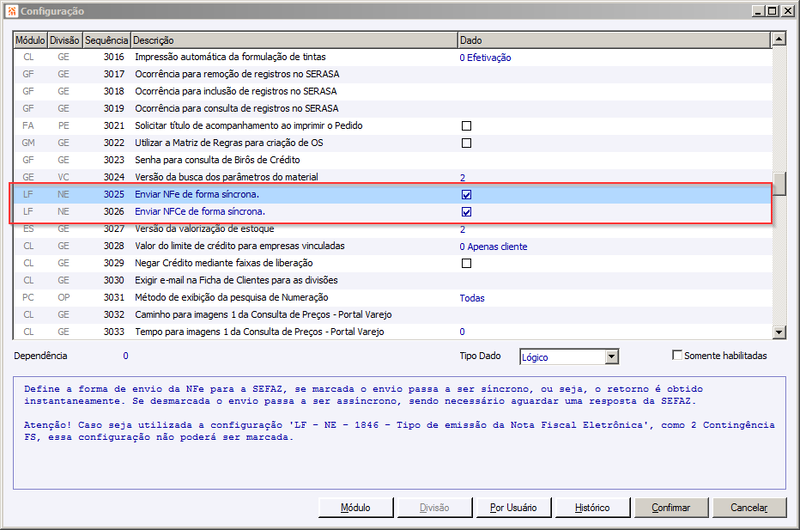Click the scrollbar up arrow
The height and width of the screenshot is (530, 800).
pyautogui.click(x=779, y=38)
